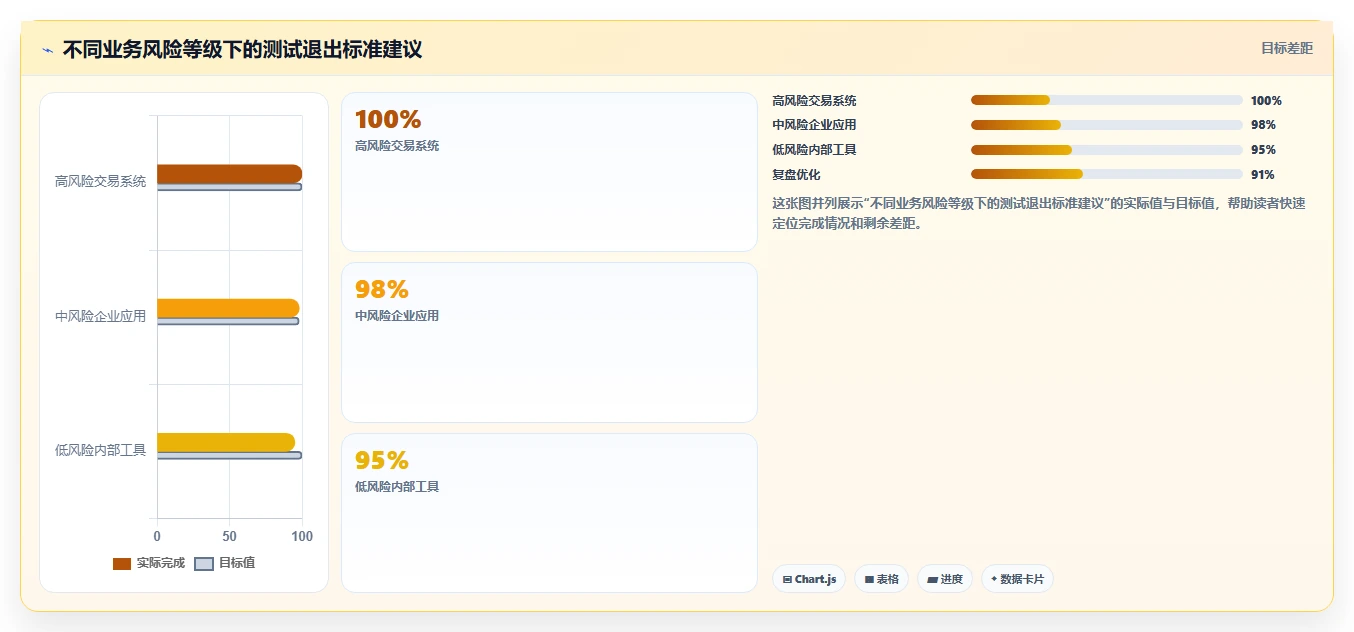Click the 高风险交易系统 progress bar

(x=1106, y=100)
